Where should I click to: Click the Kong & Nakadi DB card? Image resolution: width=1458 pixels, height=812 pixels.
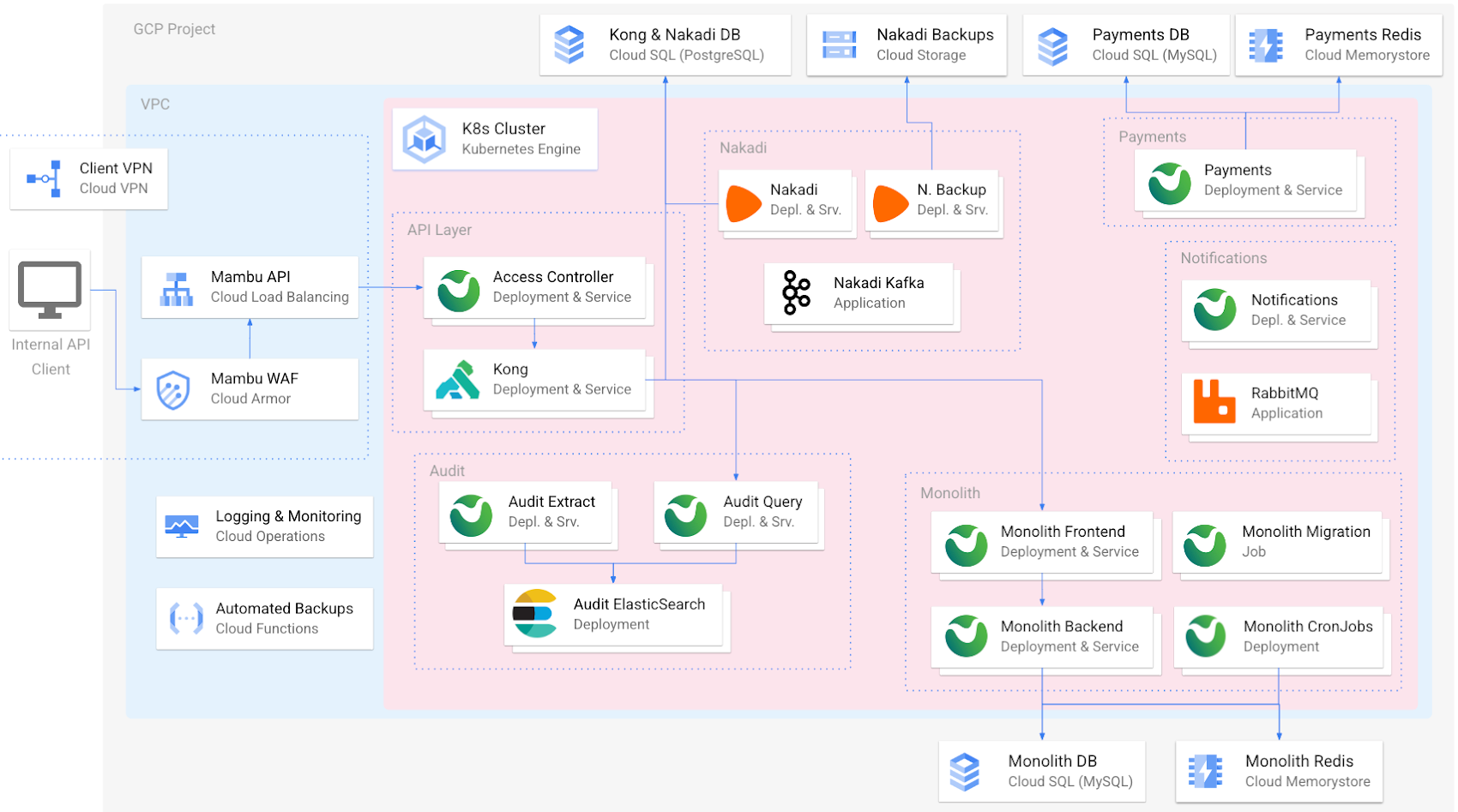[x=665, y=45]
